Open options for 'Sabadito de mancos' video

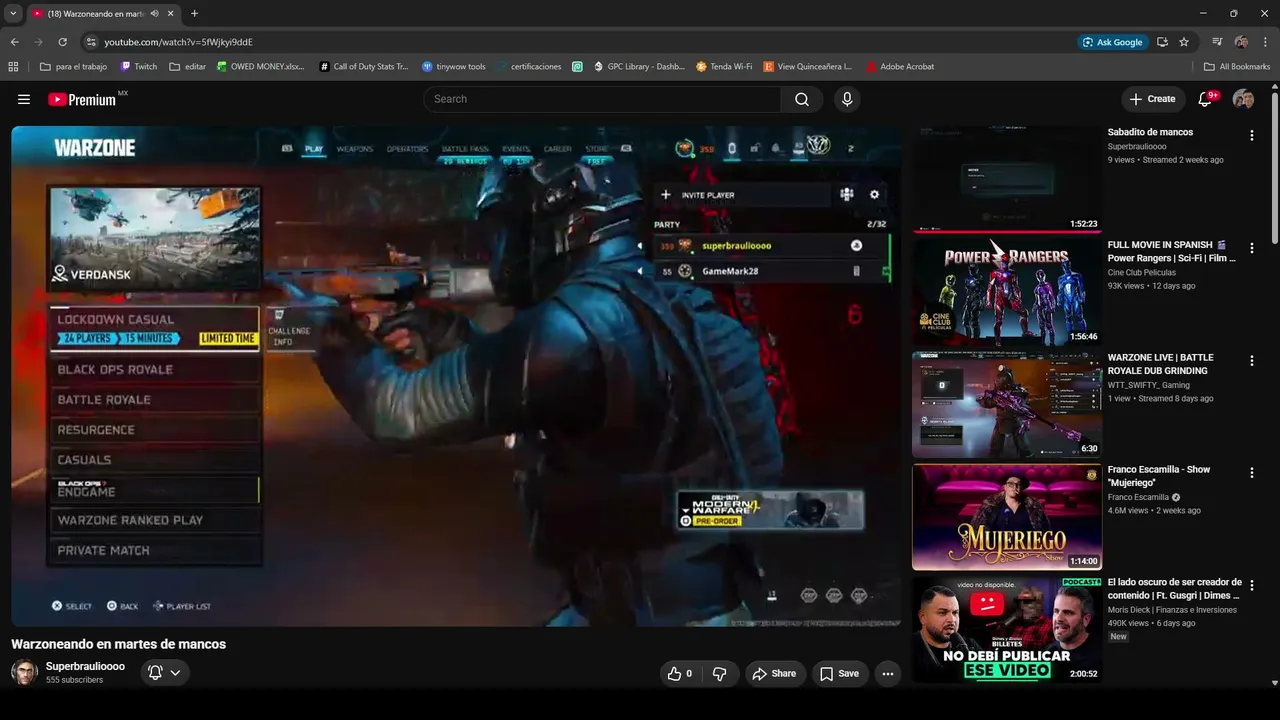pyautogui.click(x=1252, y=135)
